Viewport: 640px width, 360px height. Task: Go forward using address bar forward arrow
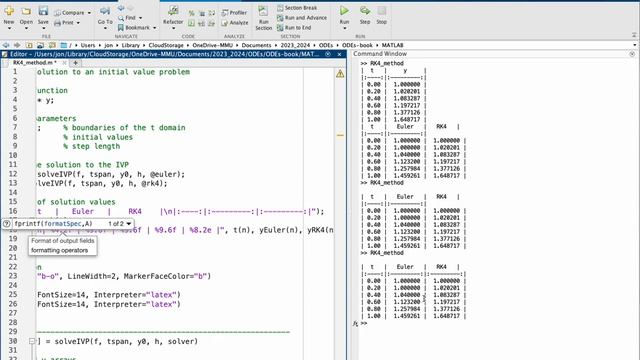(x=17, y=45)
